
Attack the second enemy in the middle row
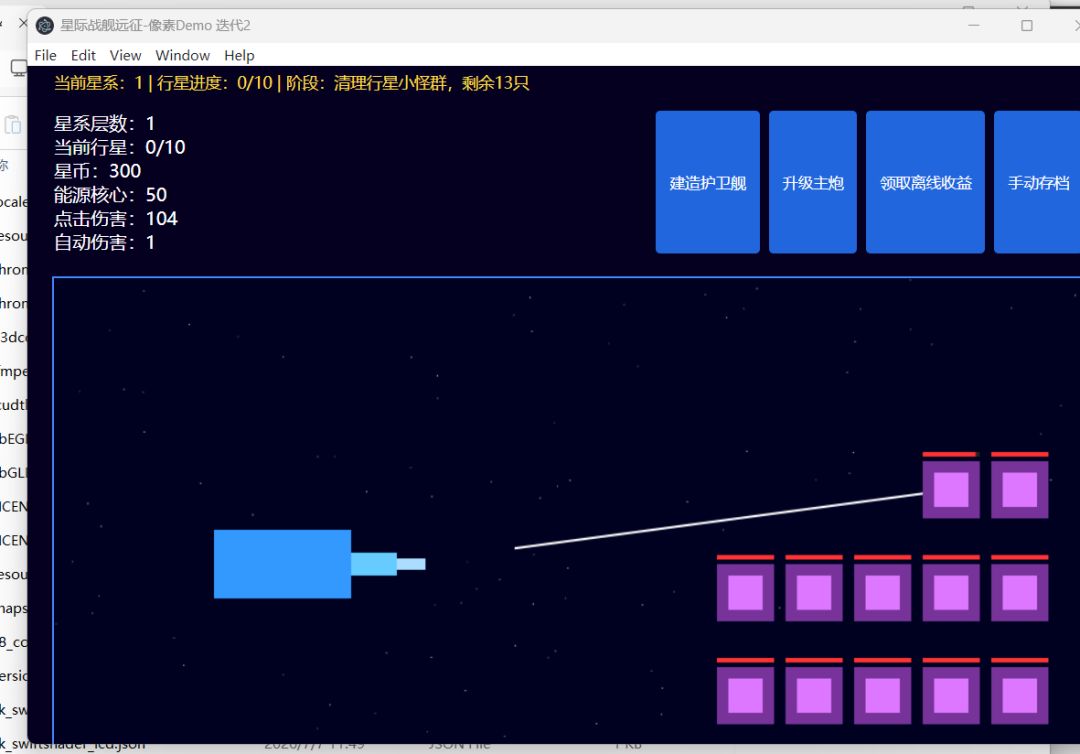814,593
